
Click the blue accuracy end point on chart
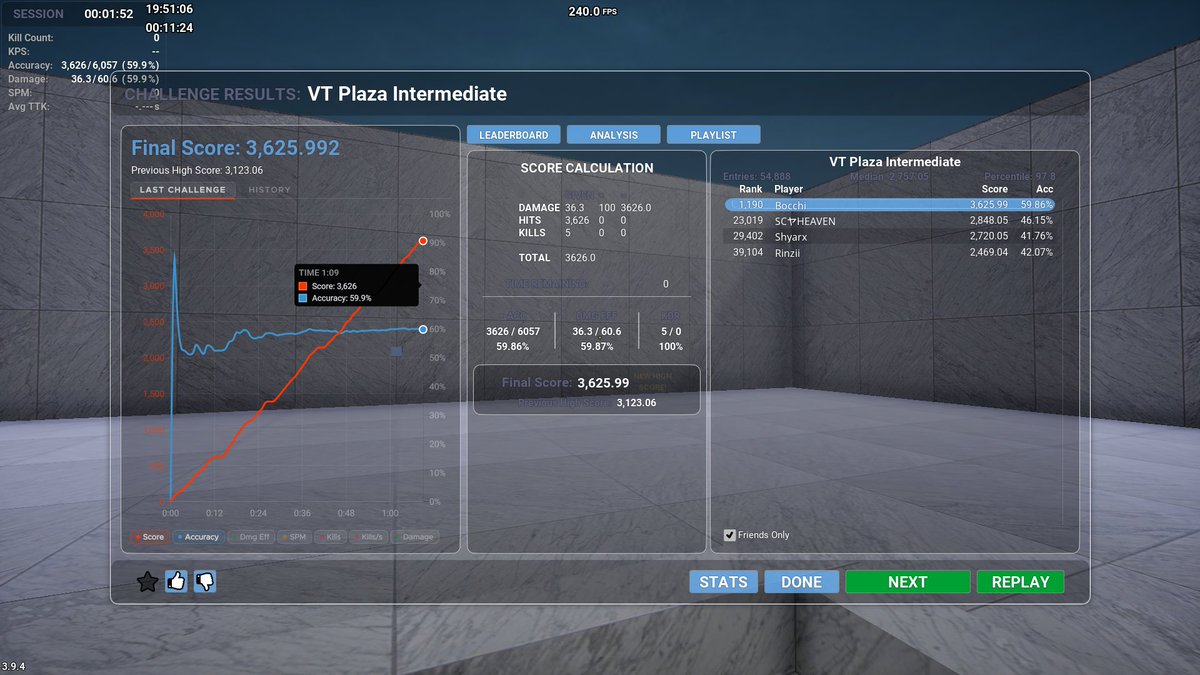423,329
